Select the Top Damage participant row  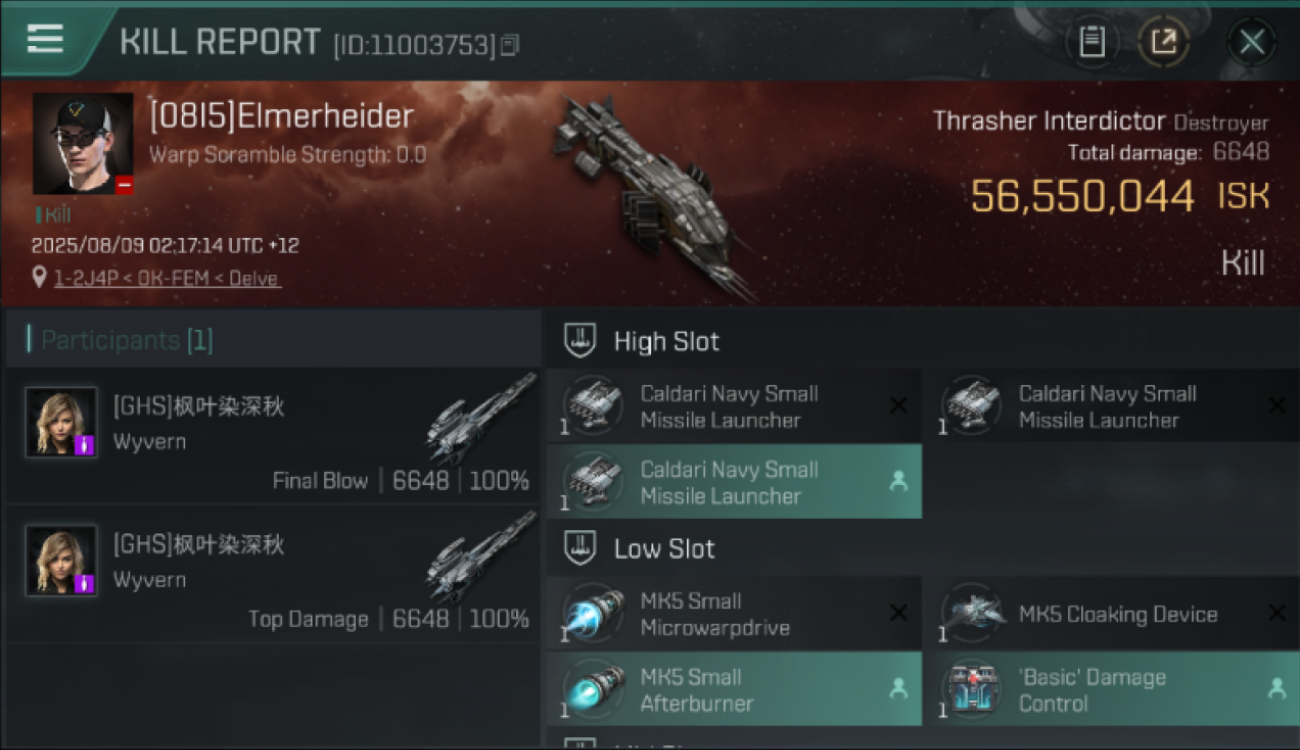272,573
